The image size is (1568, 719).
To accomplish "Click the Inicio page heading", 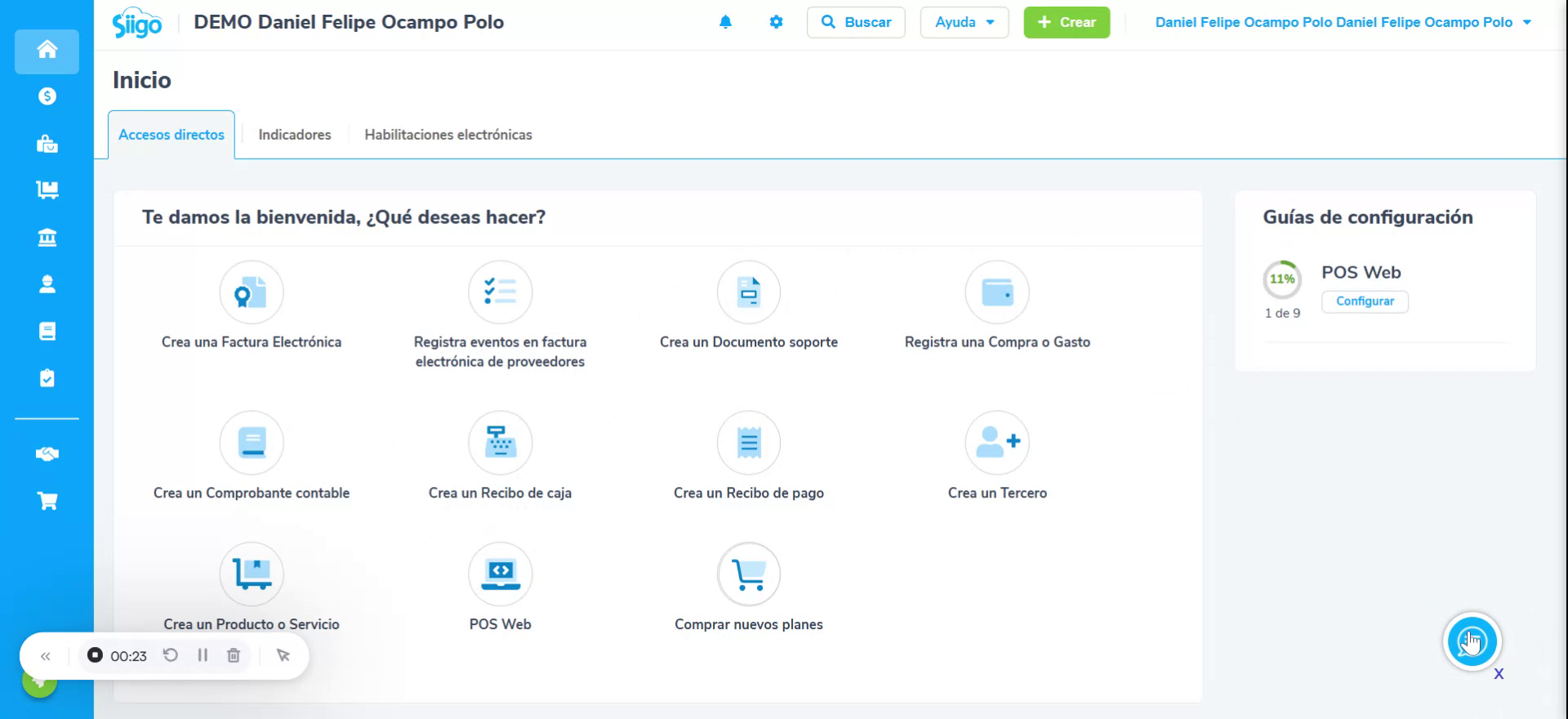I will (x=142, y=80).
